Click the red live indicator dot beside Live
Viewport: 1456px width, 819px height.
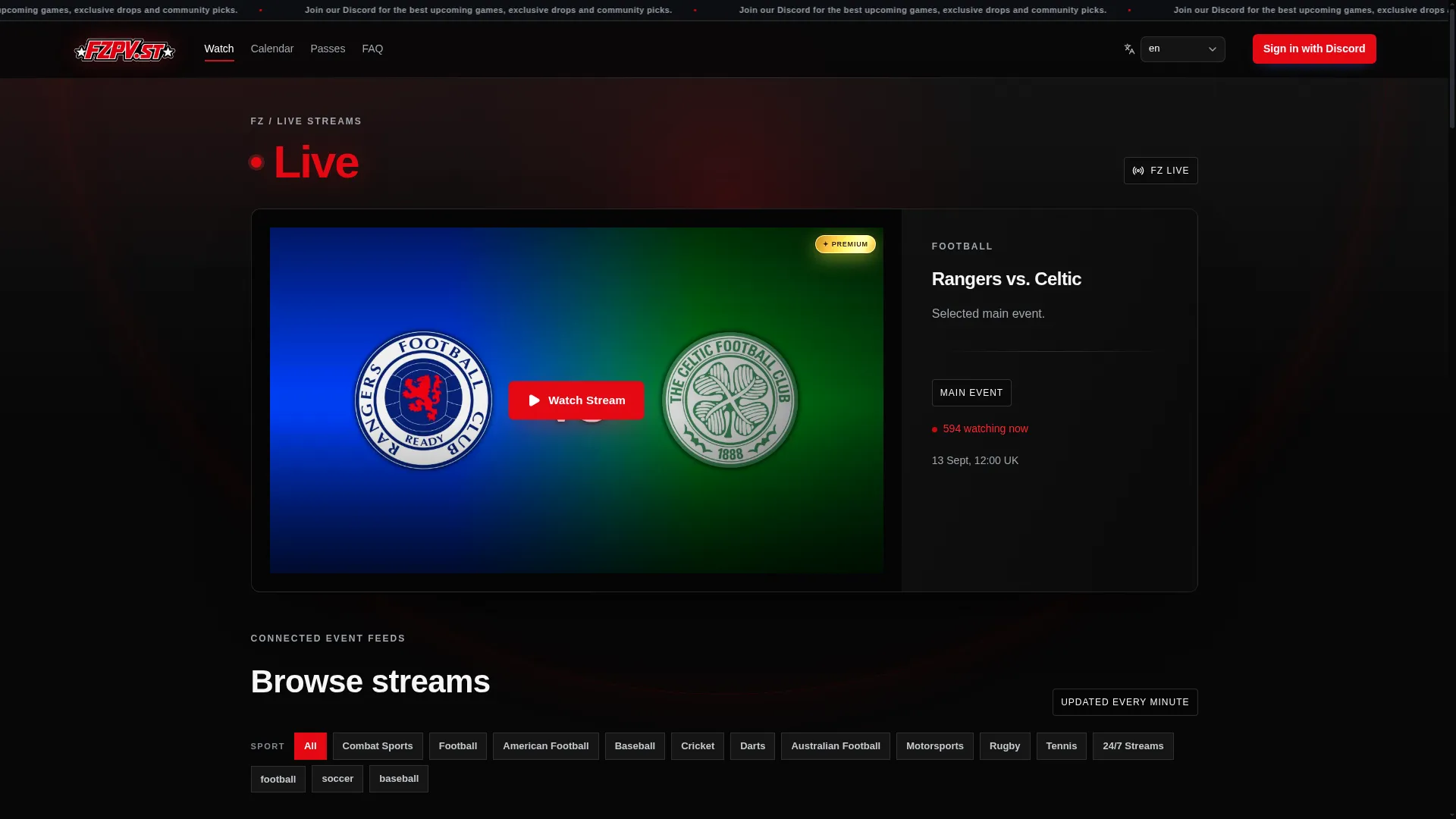(256, 162)
